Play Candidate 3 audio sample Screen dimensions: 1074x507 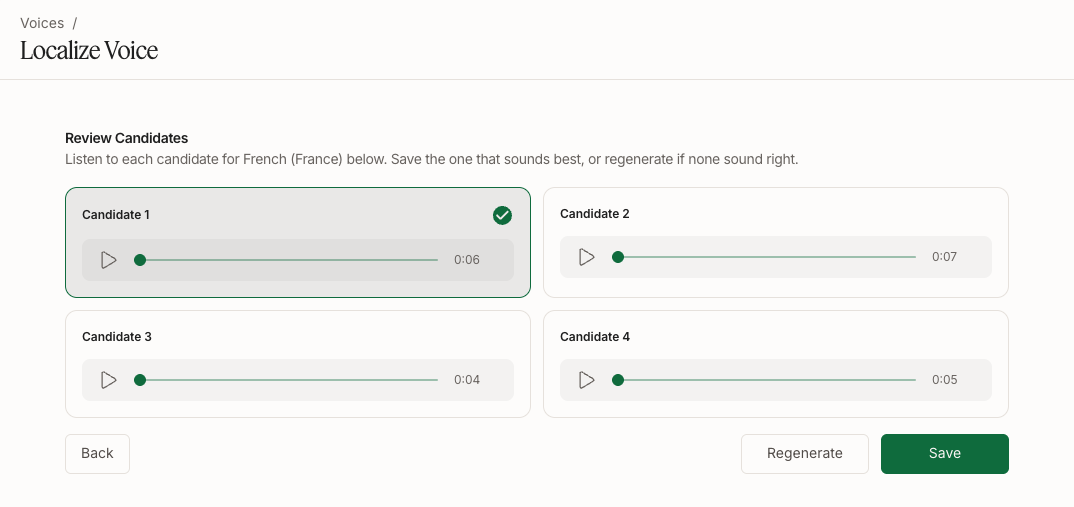(x=108, y=380)
